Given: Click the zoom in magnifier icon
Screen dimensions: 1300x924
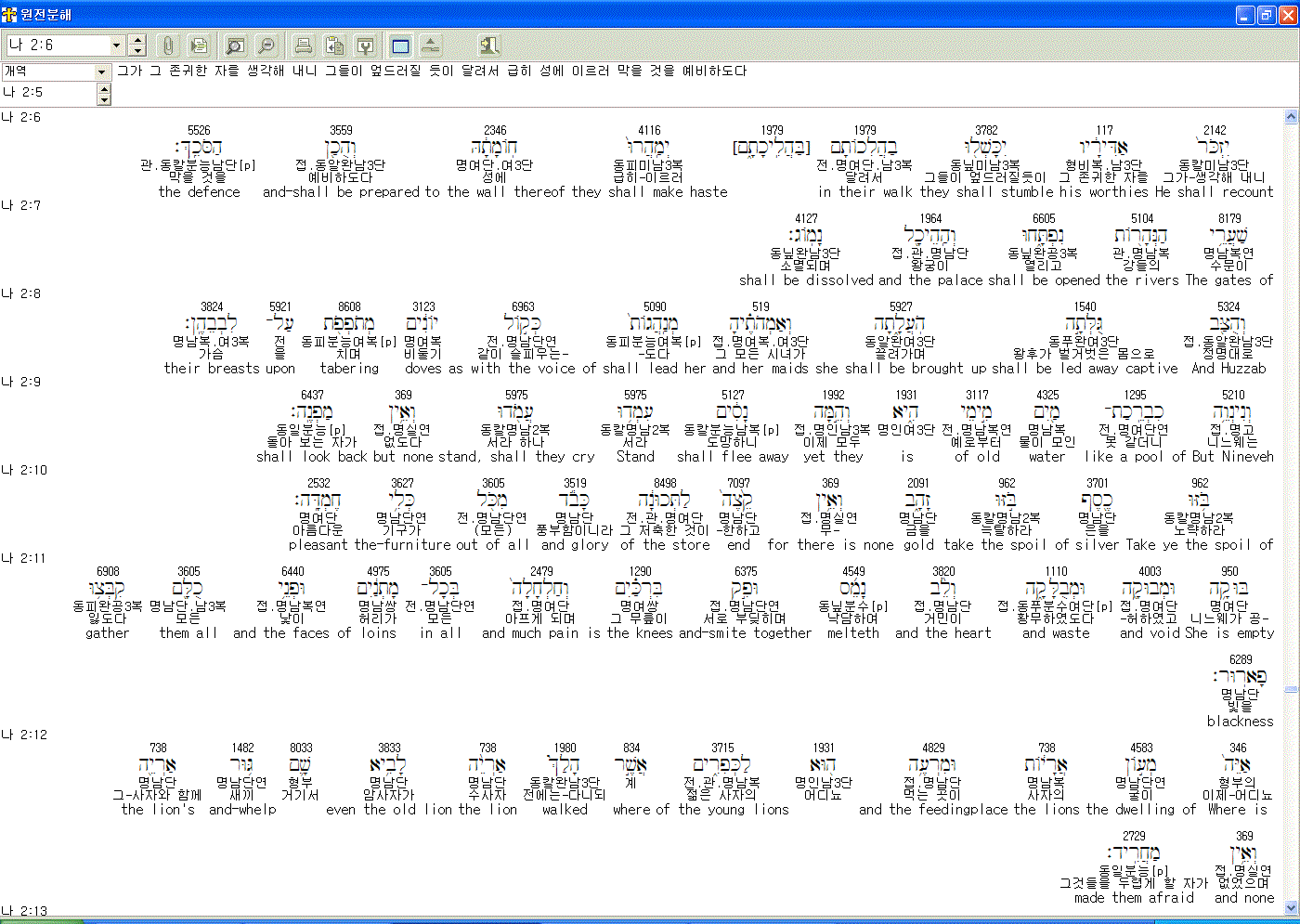Looking at the screenshot, I should pyautogui.click(x=236, y=45).
